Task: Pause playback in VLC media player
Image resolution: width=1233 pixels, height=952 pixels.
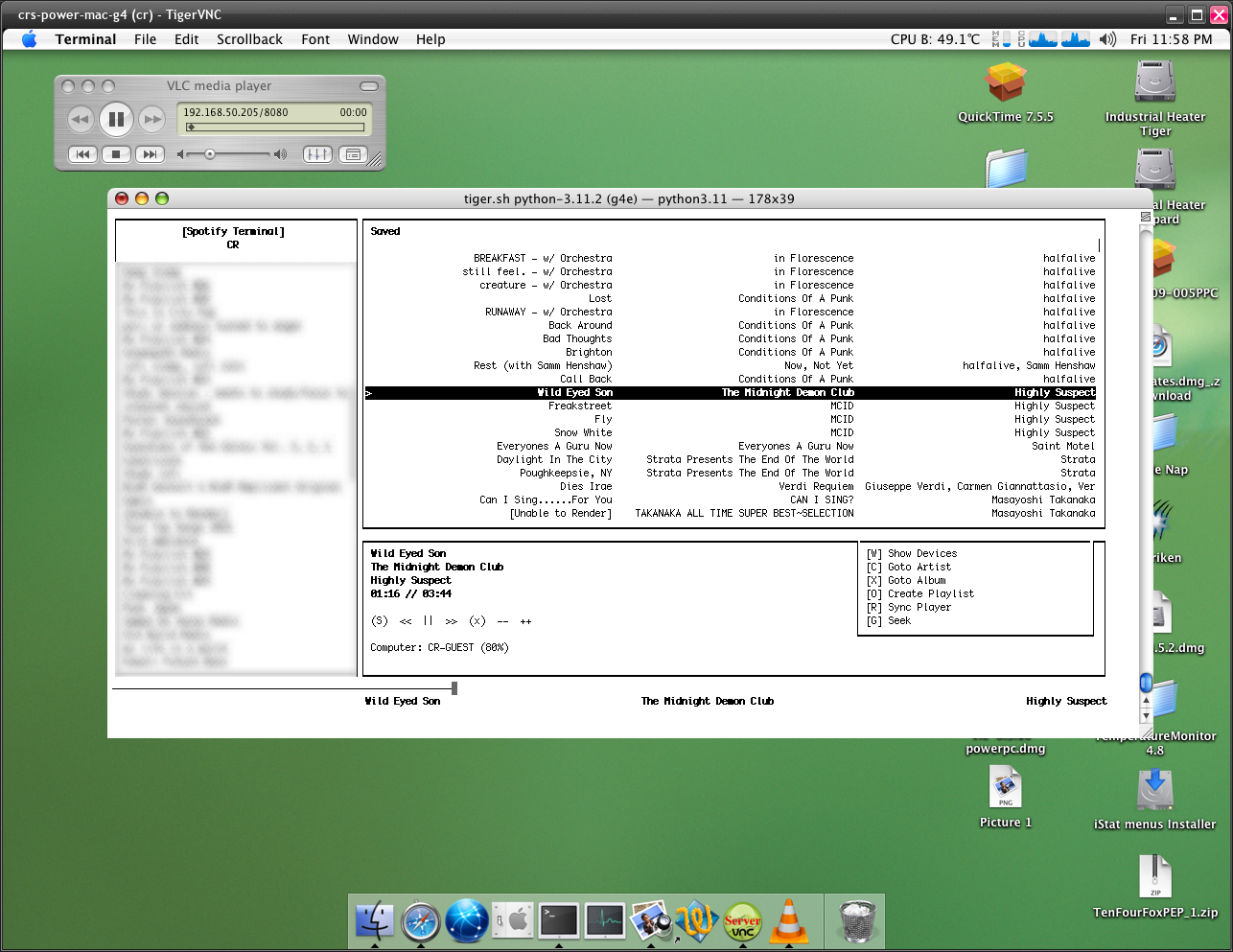Action: click(116, 119)
